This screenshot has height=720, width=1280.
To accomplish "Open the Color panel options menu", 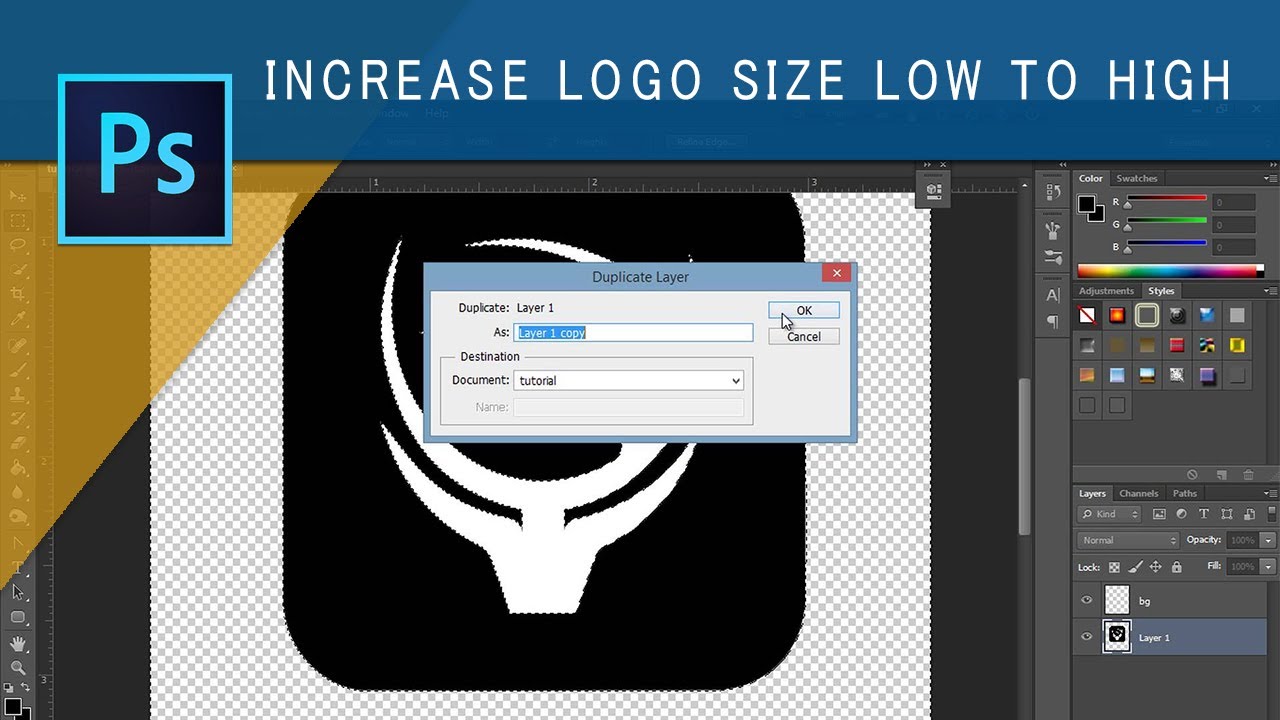I will click(x=1270, y=179).
